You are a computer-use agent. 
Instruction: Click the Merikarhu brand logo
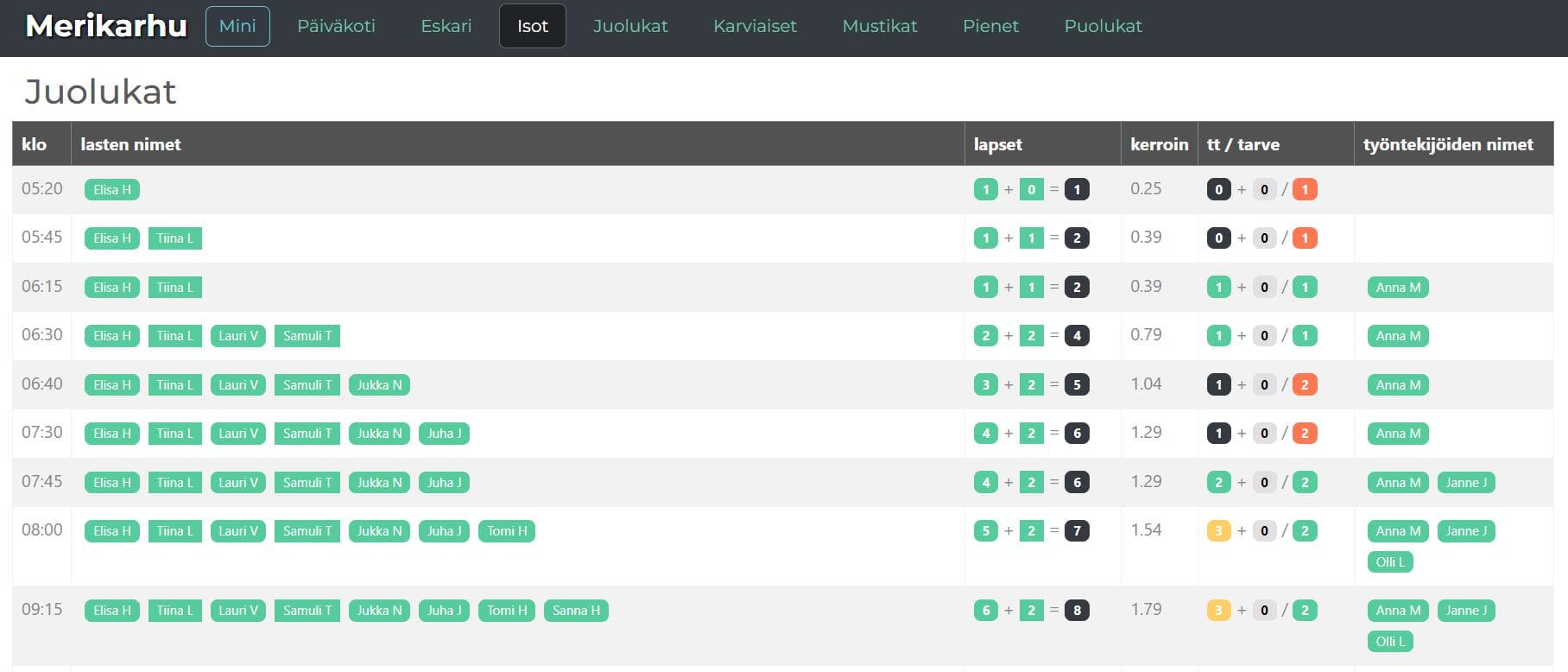point(106,27)
